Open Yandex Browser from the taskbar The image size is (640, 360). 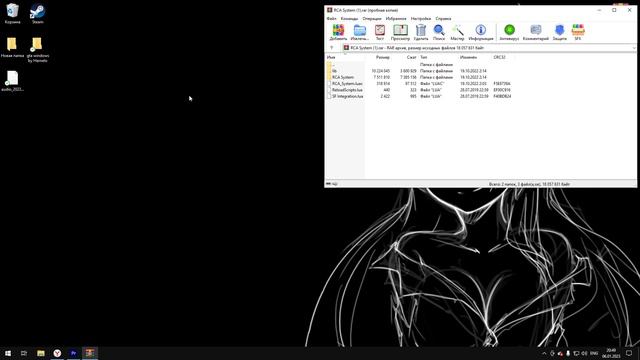click(x=57, y=353)
